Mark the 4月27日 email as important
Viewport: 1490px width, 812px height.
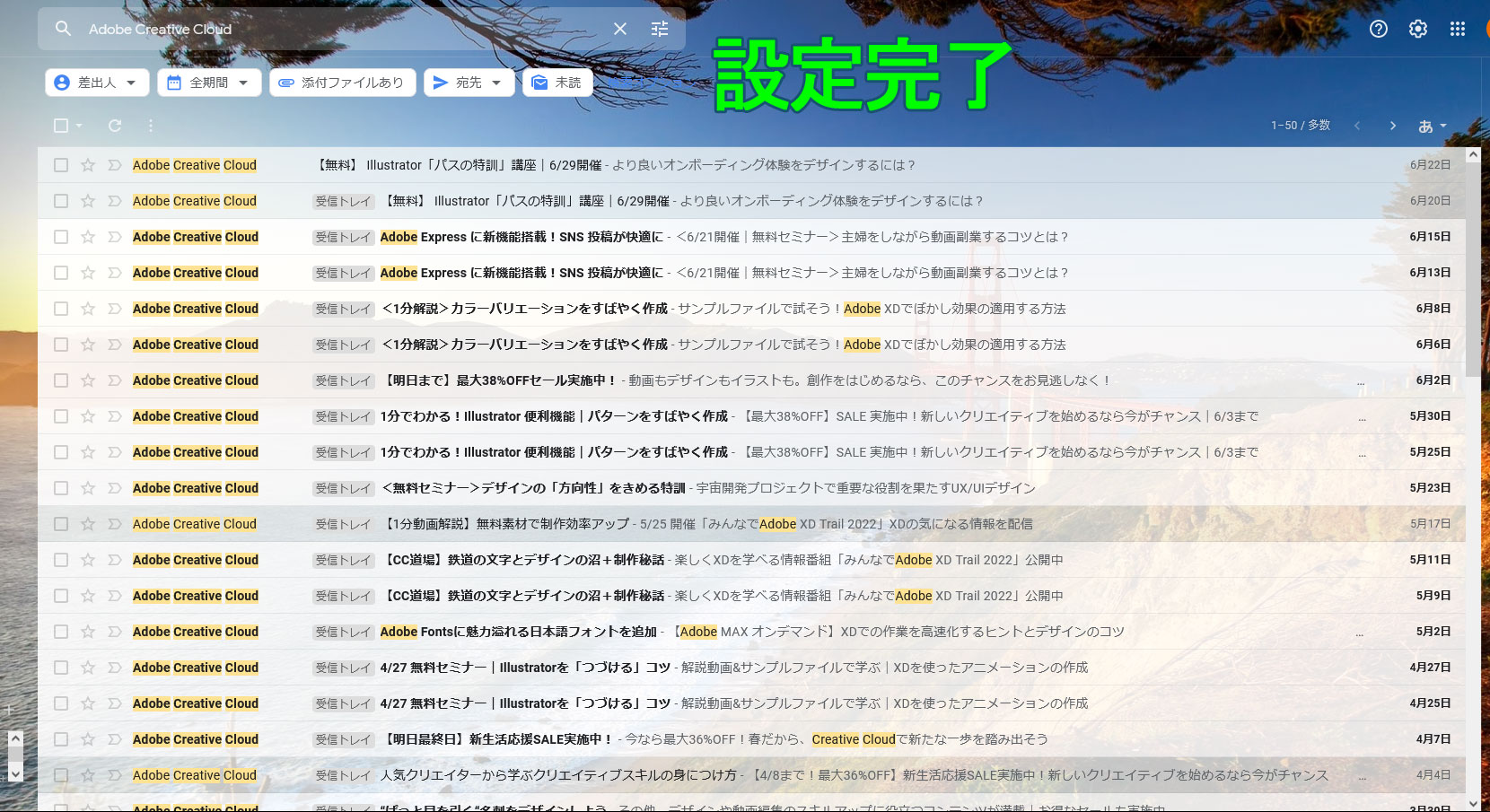(x=114, y=668)
